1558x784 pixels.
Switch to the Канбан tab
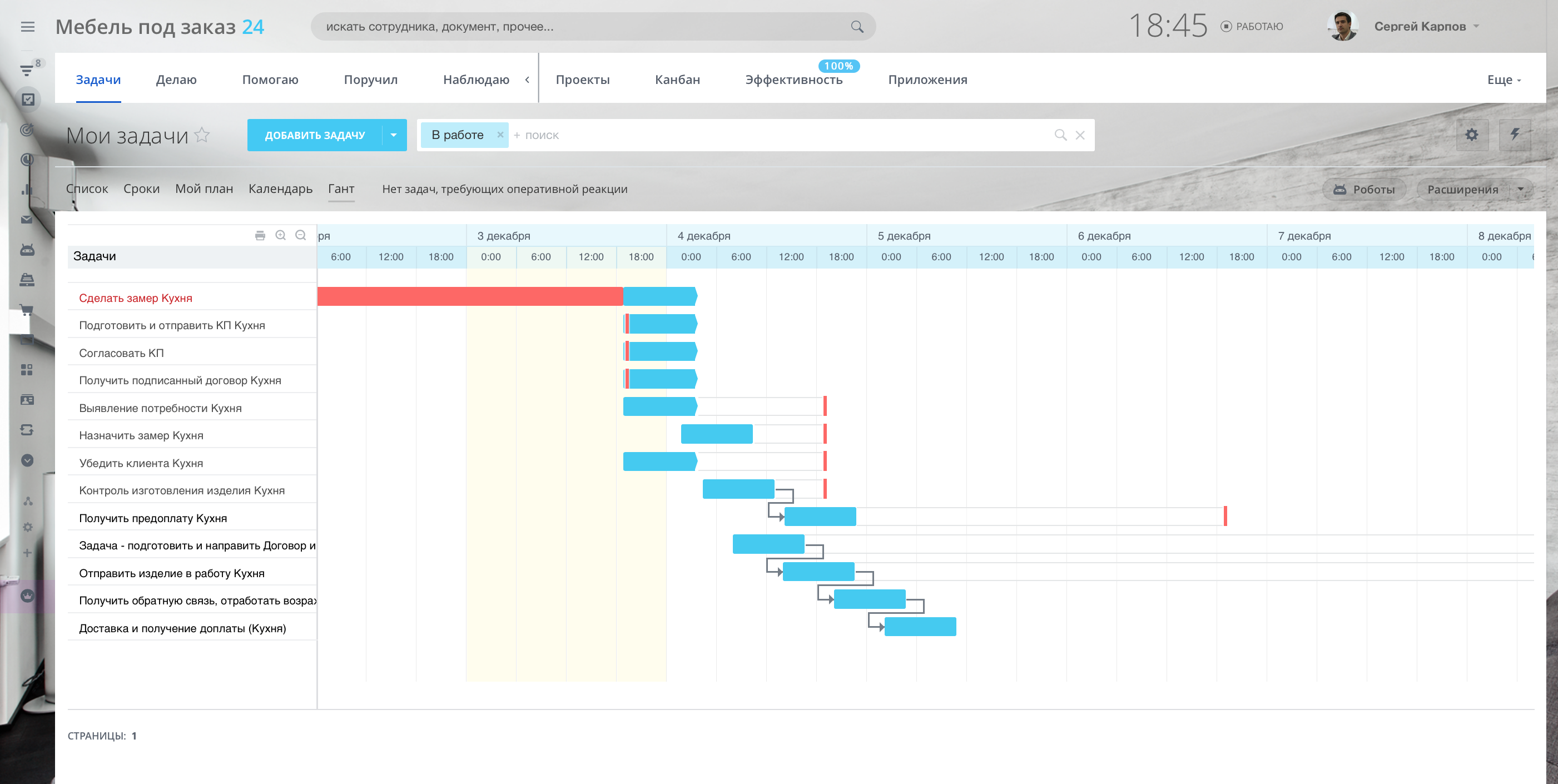point(677,80)
